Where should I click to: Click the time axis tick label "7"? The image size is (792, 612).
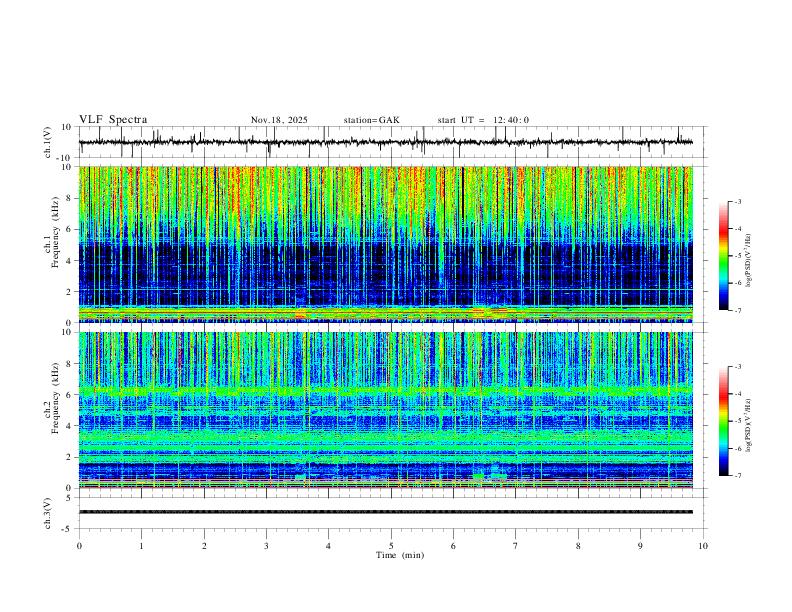[516, 546]
